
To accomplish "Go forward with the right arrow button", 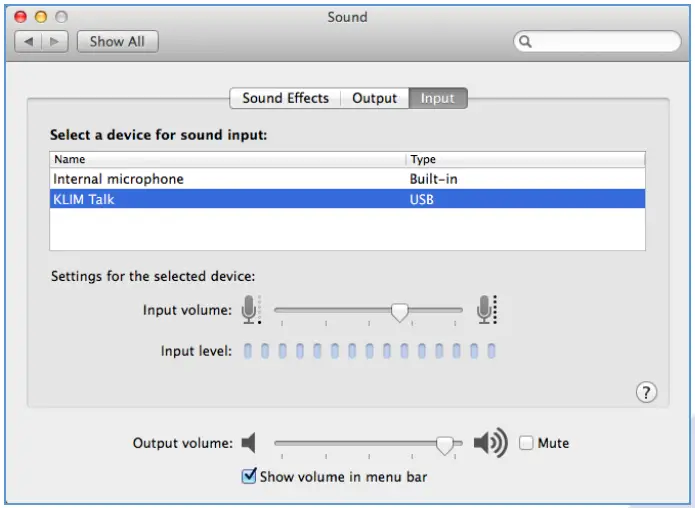I will coord(55,42).
